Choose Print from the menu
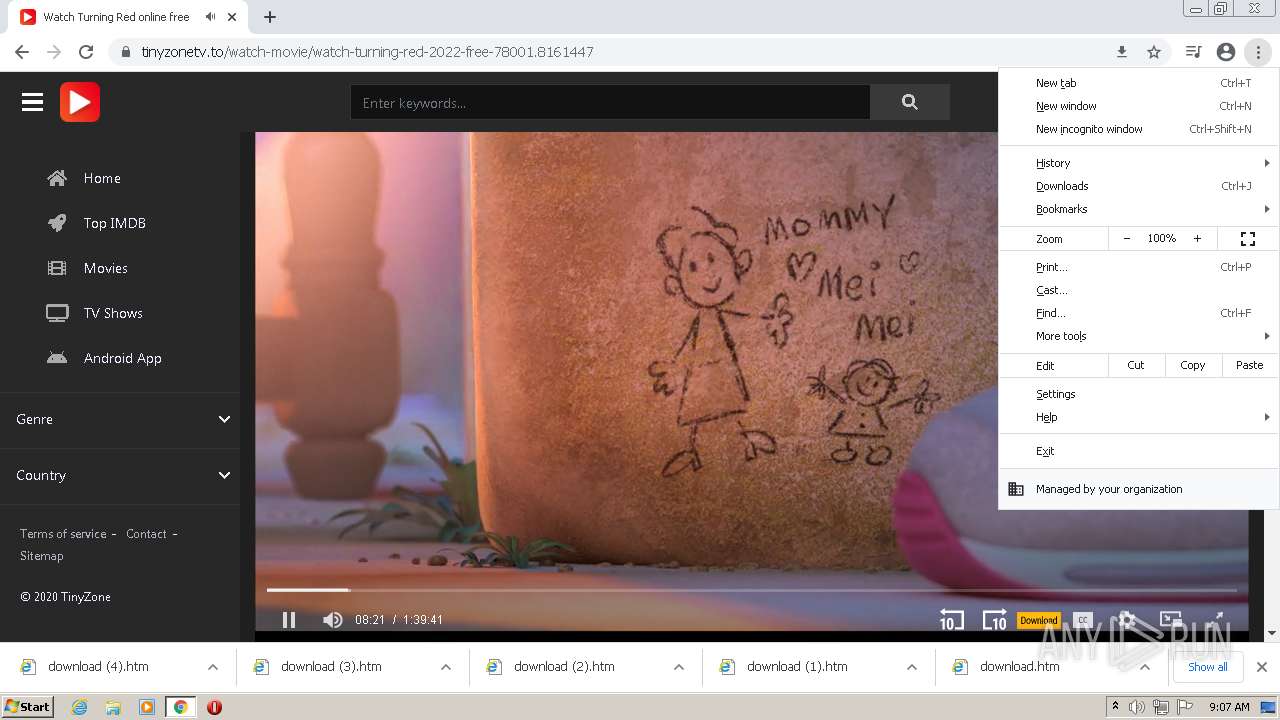1280x720 pixels. click(x=1139, y=267)
